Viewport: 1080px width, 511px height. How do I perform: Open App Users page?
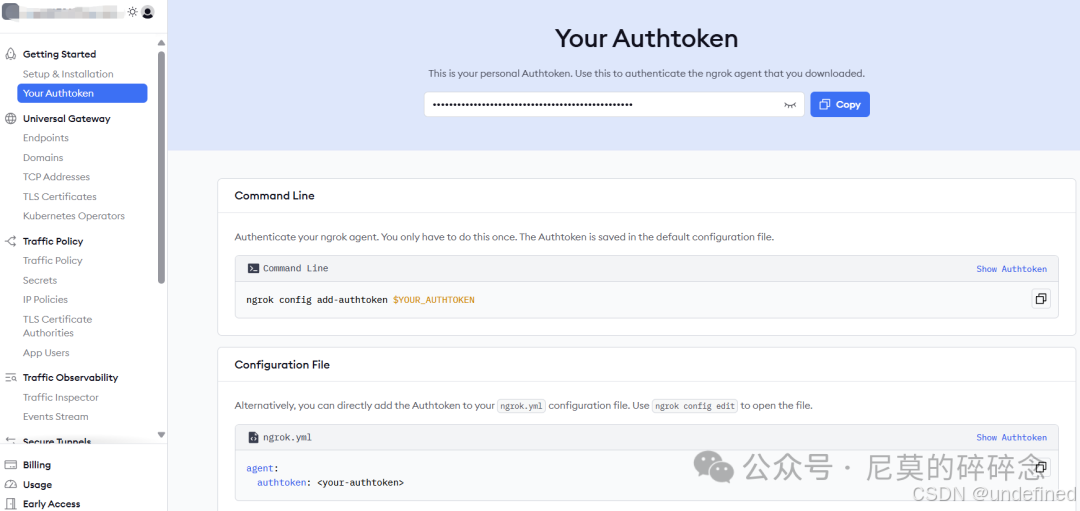point(46,353)
